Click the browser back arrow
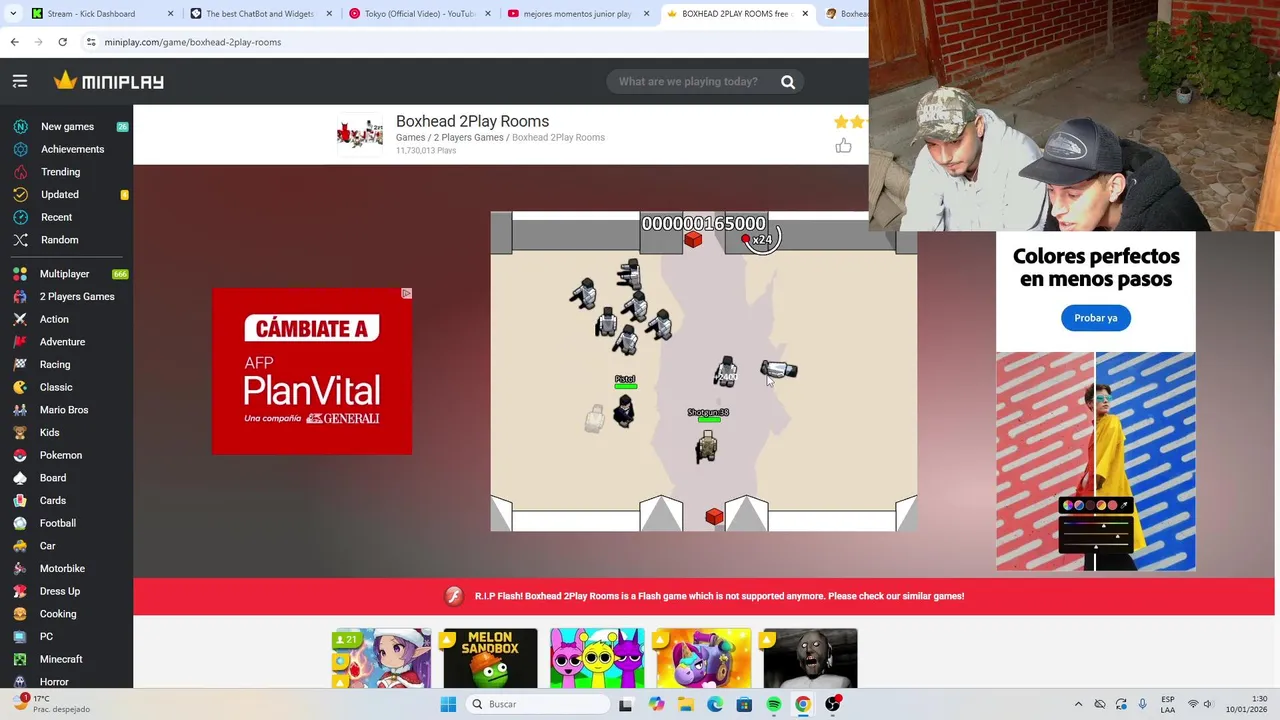The height and width of the screenshot is (720, 1280). click(x=14, y=42)
